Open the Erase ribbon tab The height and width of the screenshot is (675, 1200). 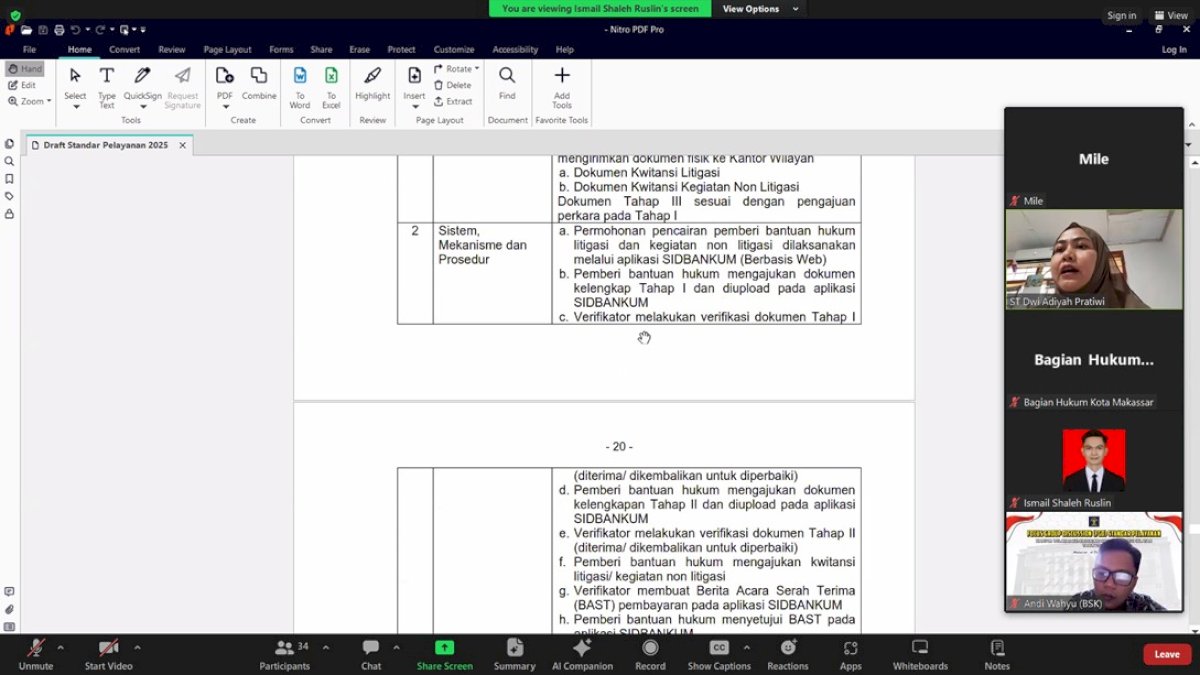[x=360, y=49]
